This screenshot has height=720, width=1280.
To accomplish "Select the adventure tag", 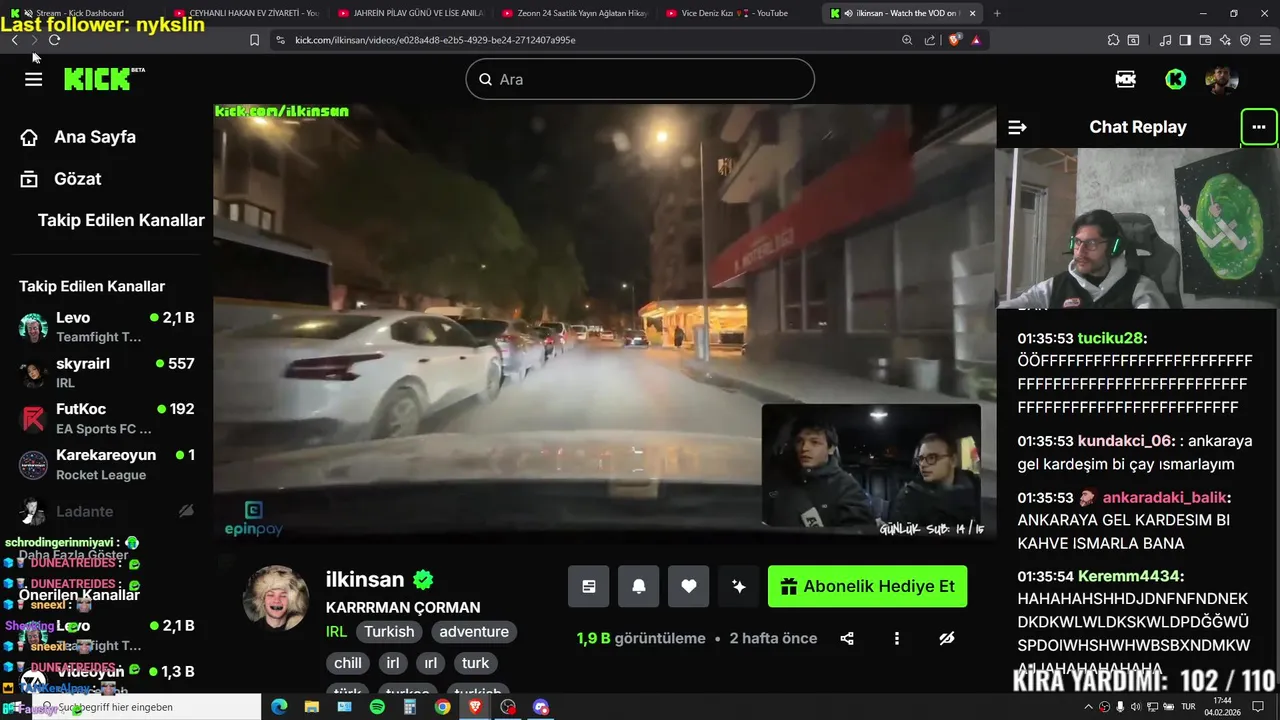I will (474, 632).
